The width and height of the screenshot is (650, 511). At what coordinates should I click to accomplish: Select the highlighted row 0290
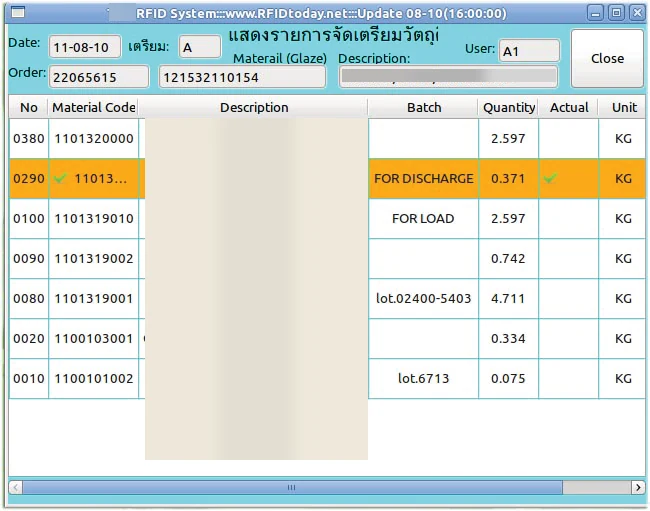click(327, 178)
